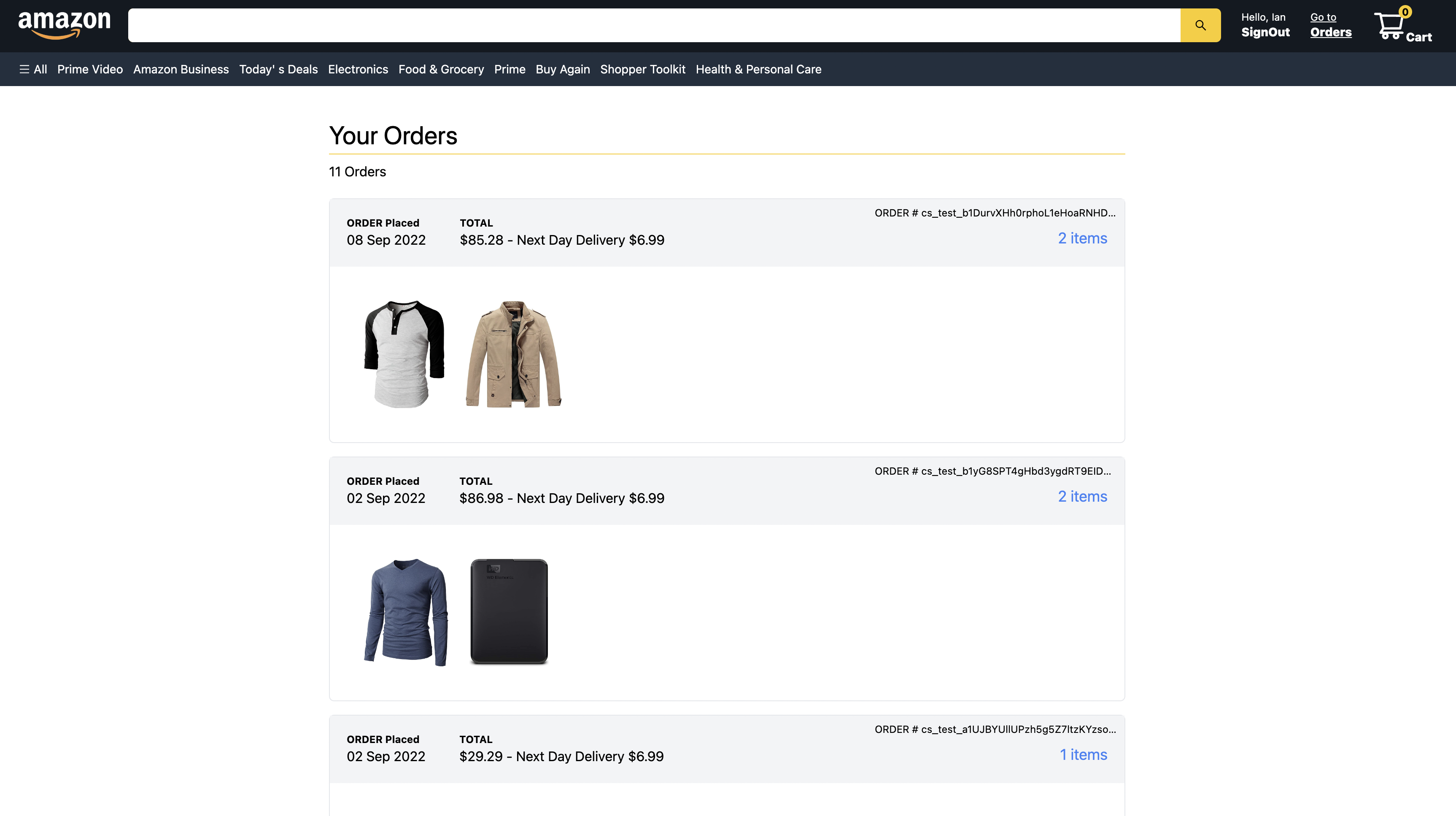Click Buy Again in navigation bar

pos(562,69)
